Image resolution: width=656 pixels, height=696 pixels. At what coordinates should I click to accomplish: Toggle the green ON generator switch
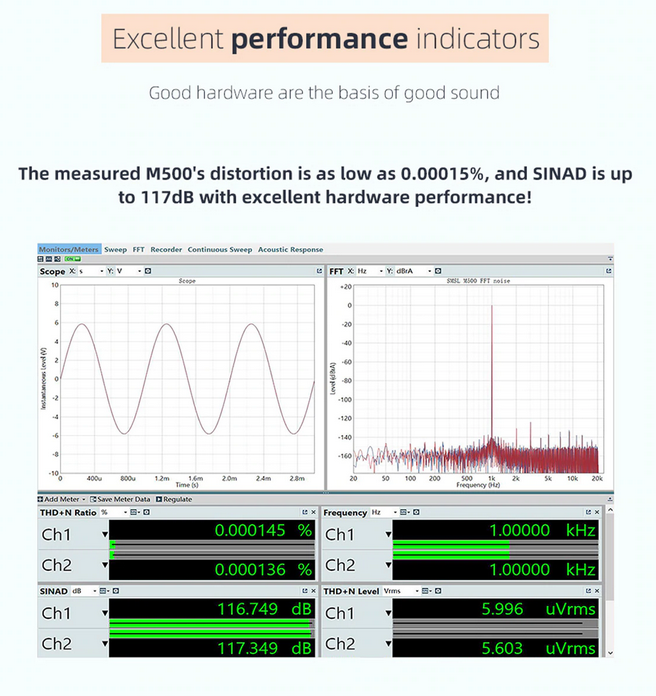coord(72,259)
